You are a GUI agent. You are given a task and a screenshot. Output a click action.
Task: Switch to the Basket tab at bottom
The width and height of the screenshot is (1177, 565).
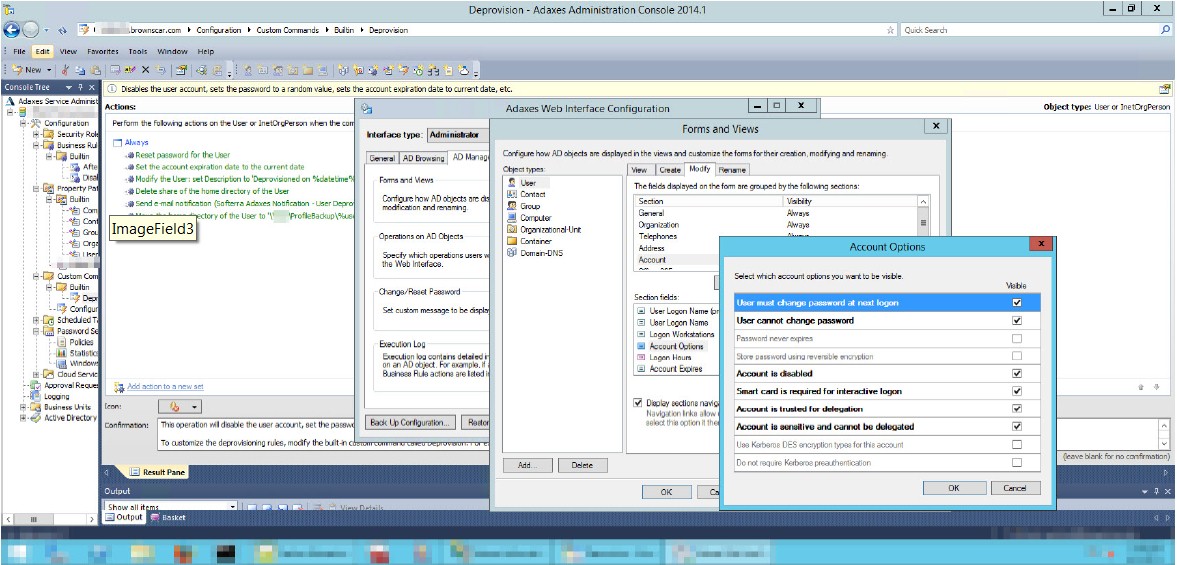point(168,518)
